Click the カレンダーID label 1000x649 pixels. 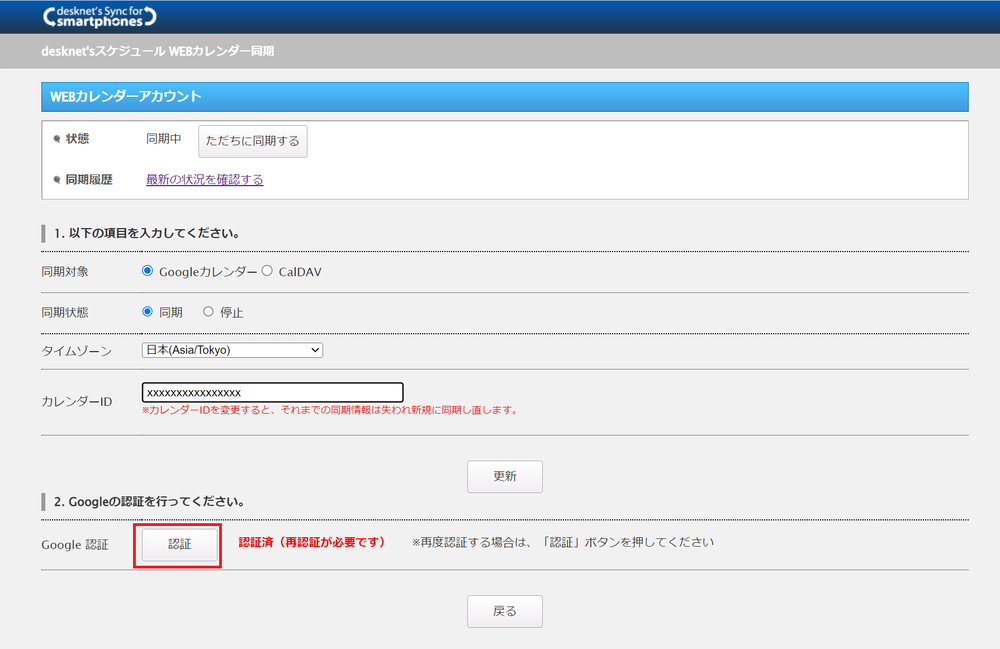(77, 402)
